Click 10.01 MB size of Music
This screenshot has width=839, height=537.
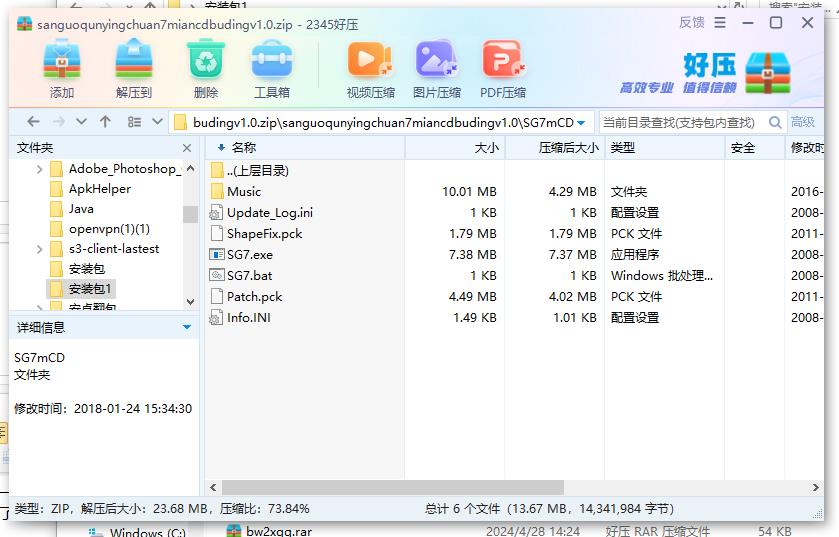469,191
